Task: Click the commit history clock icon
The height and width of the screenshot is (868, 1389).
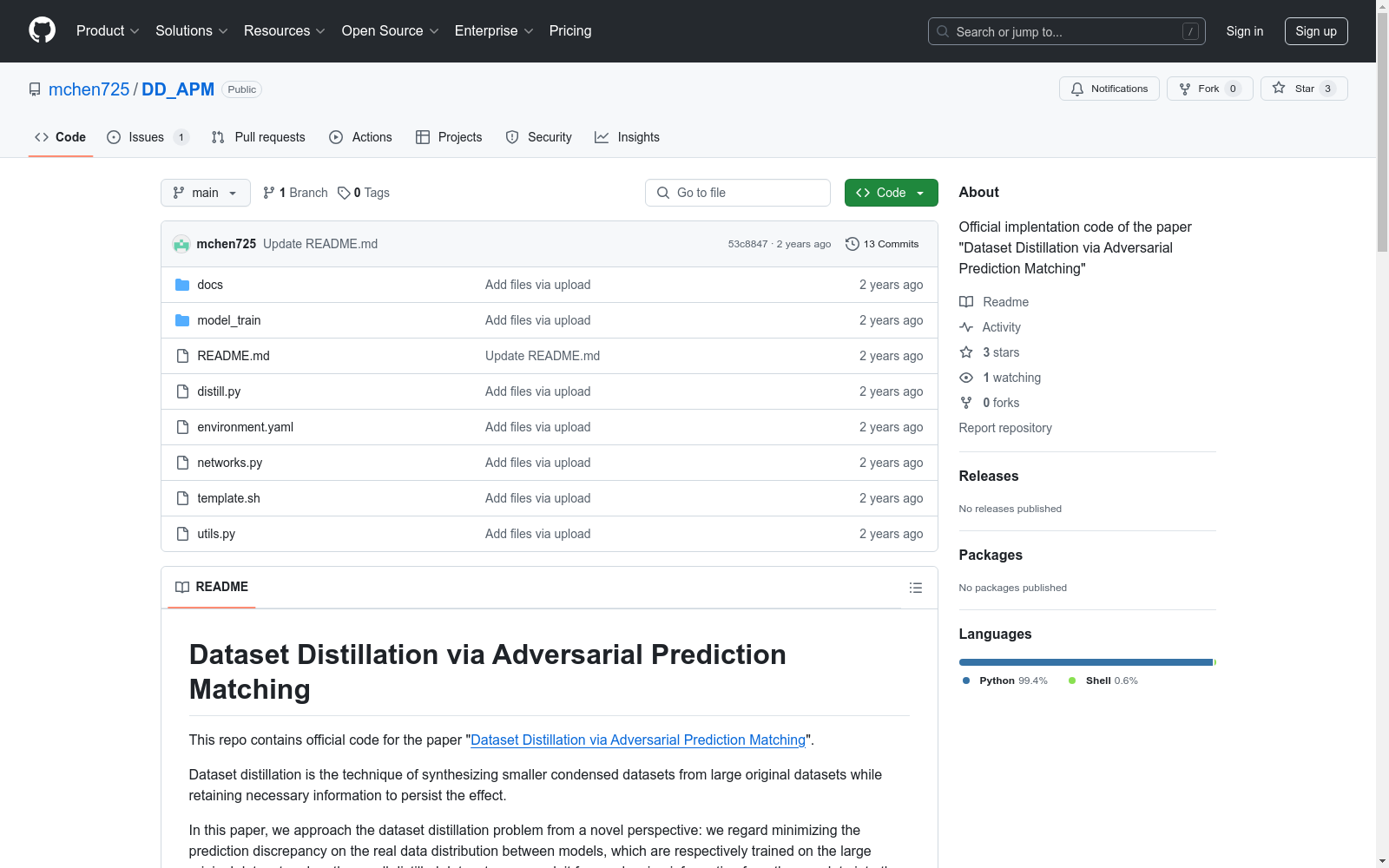Action: tap(852, 244)
